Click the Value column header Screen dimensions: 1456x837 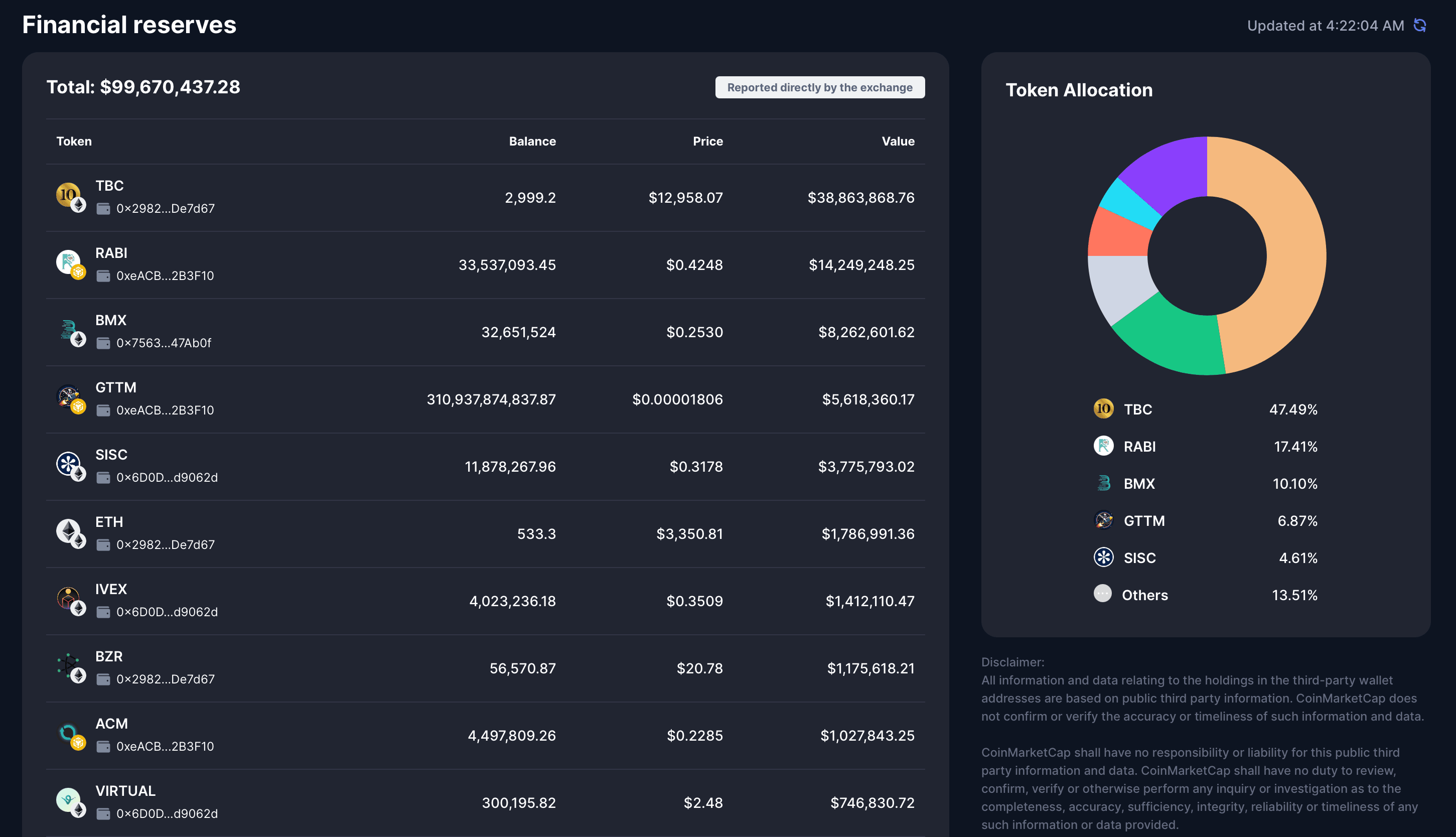(x=898, y=142)
